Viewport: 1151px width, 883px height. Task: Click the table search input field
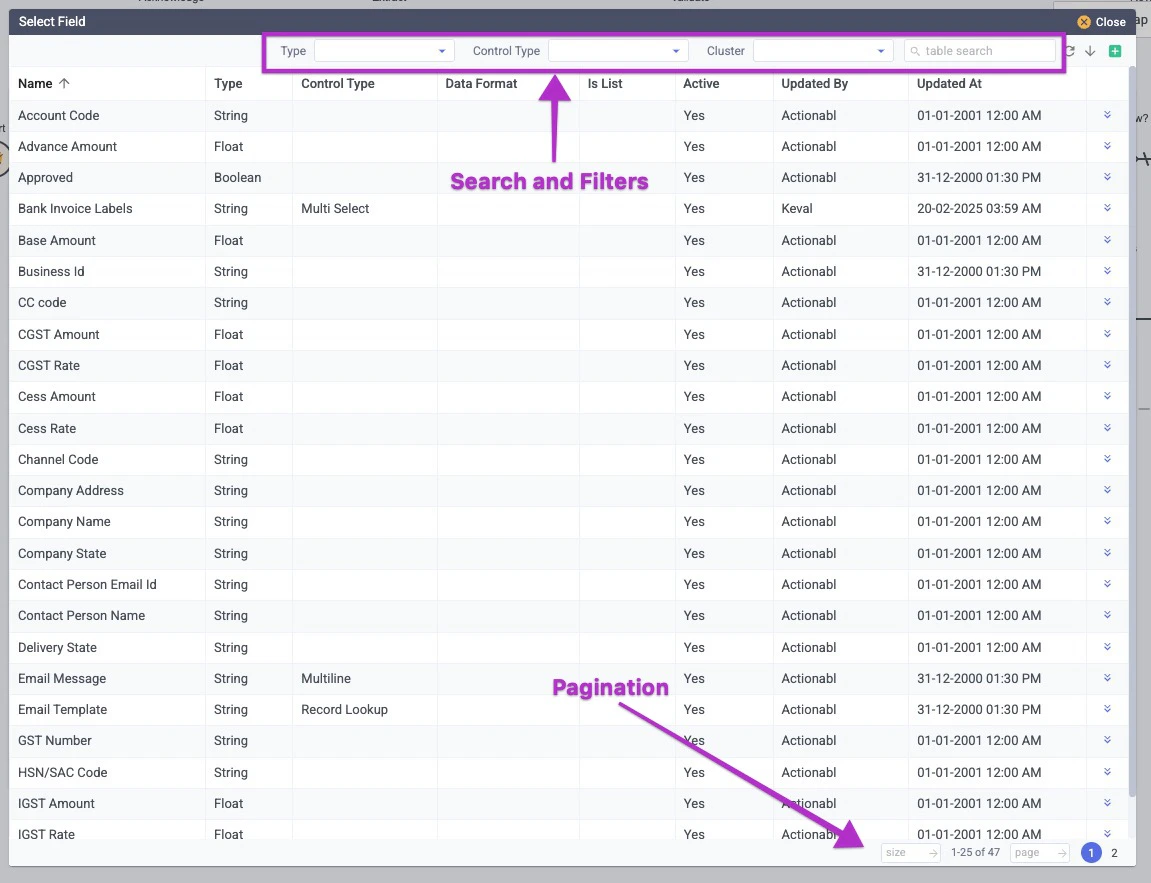pyautogui.click(x=980, y=51)
